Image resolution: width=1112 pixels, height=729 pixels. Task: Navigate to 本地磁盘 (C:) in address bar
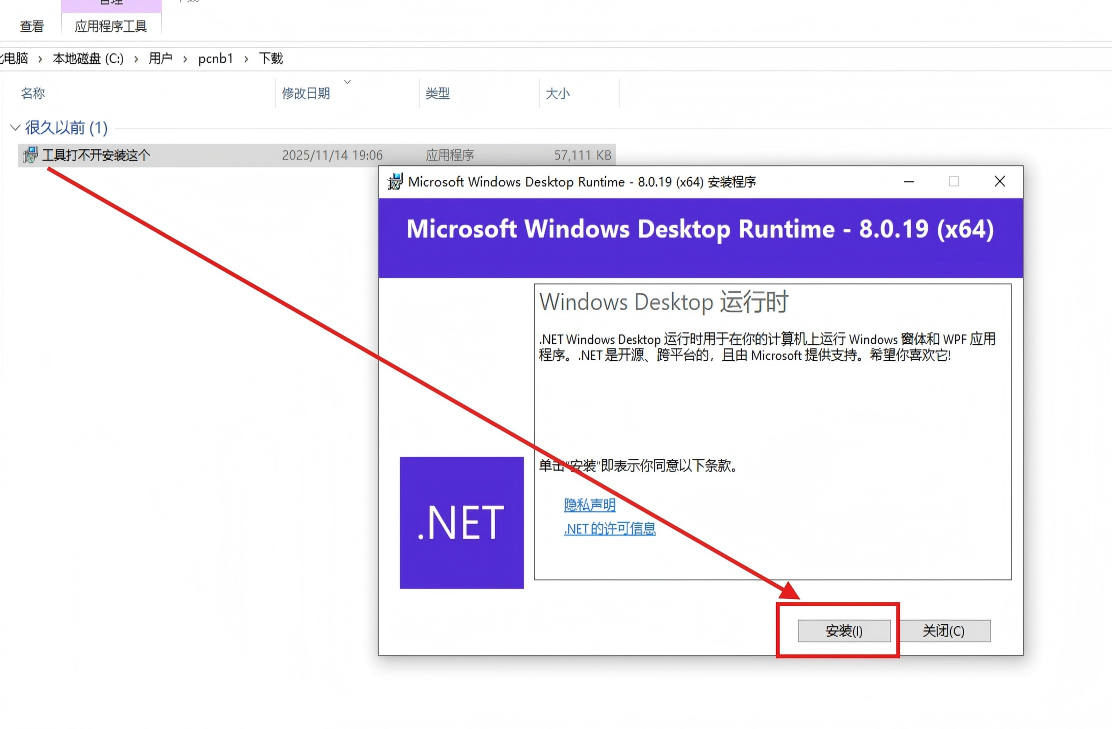pos(88,59)
